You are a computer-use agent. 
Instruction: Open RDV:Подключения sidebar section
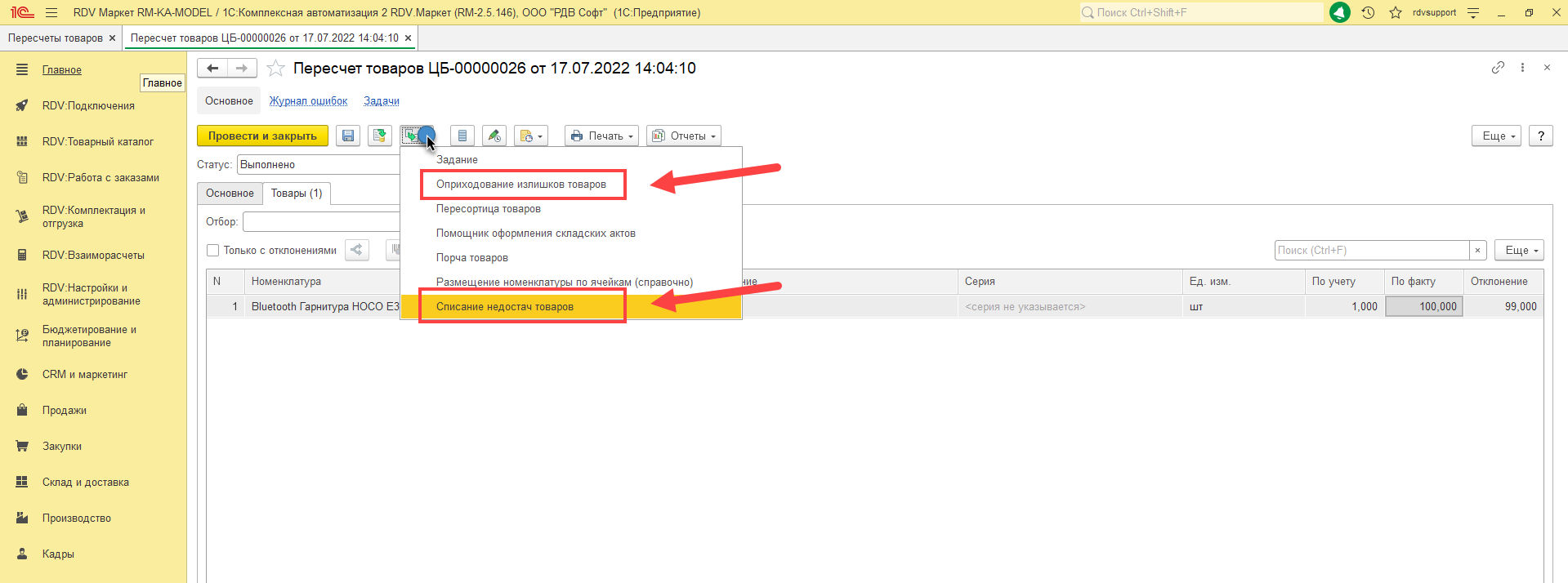pos(88,106)
